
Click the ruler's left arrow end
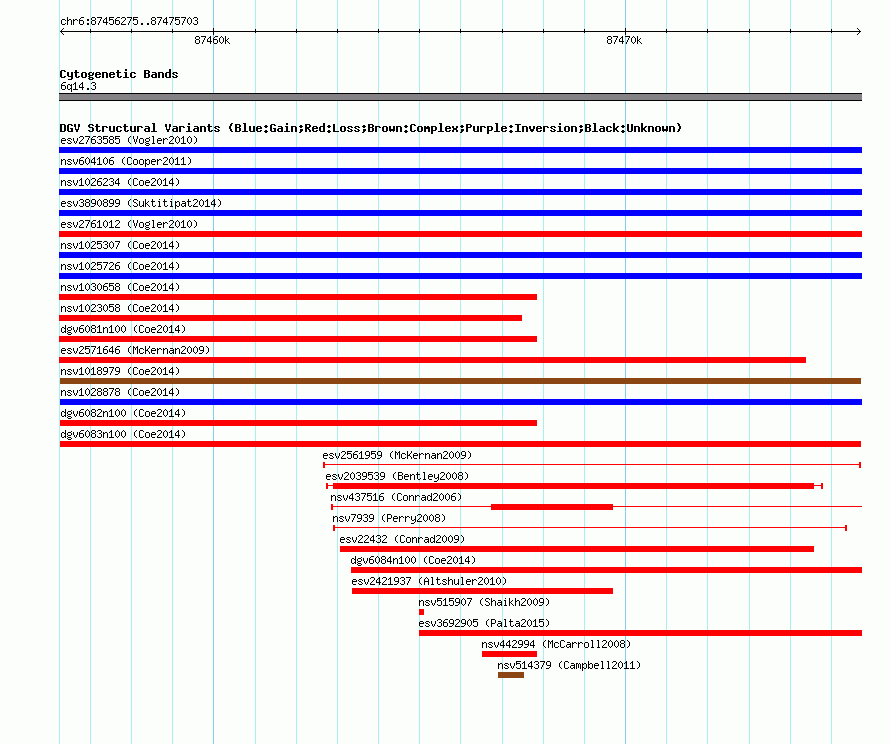click(x=62, y=31)
